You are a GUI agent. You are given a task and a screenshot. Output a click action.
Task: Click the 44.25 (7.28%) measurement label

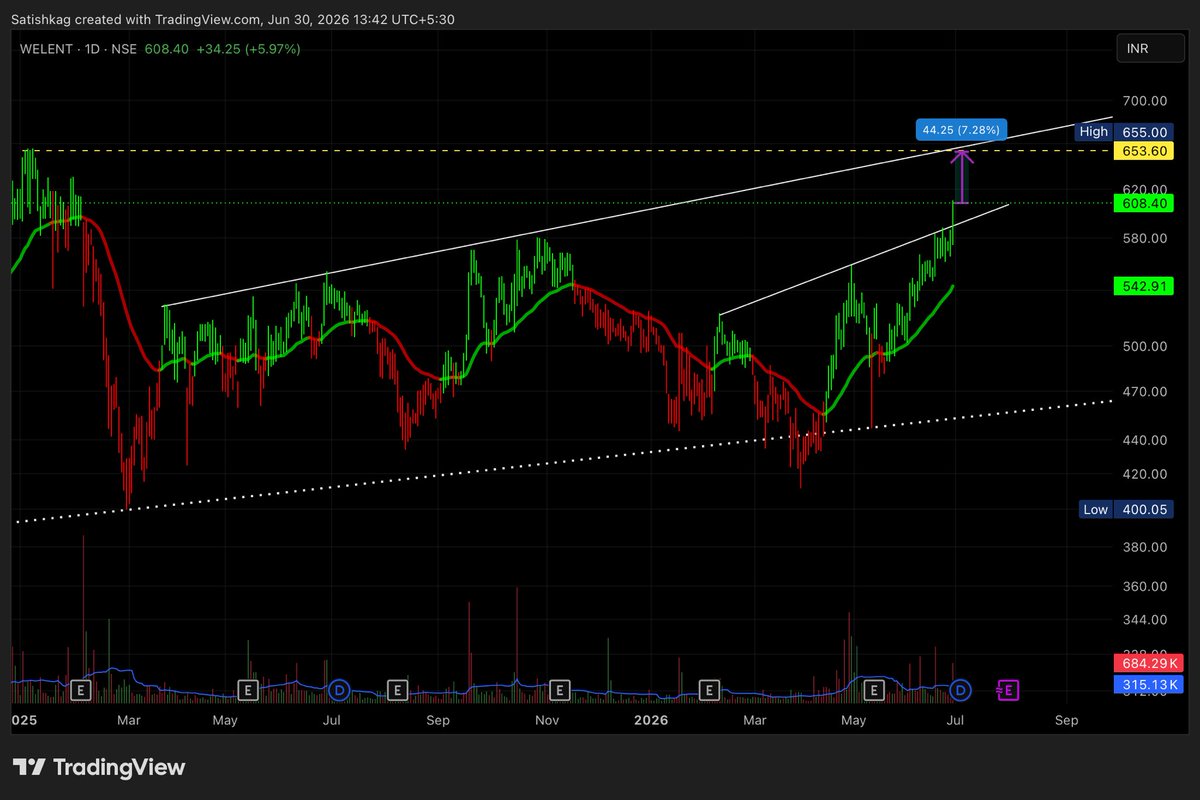pos(961,131)
